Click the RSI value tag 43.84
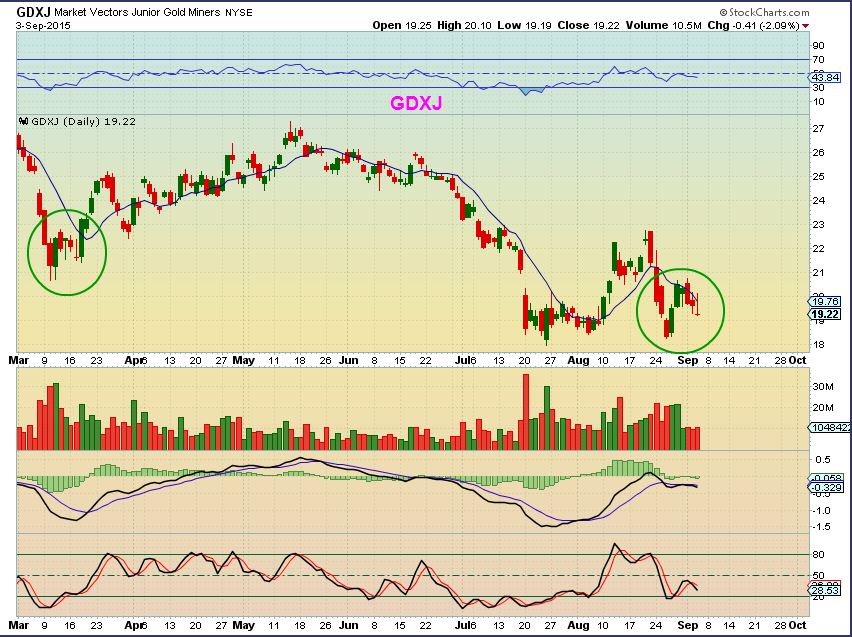The width and height of the screenshot is (852, 637). (825, 78)
